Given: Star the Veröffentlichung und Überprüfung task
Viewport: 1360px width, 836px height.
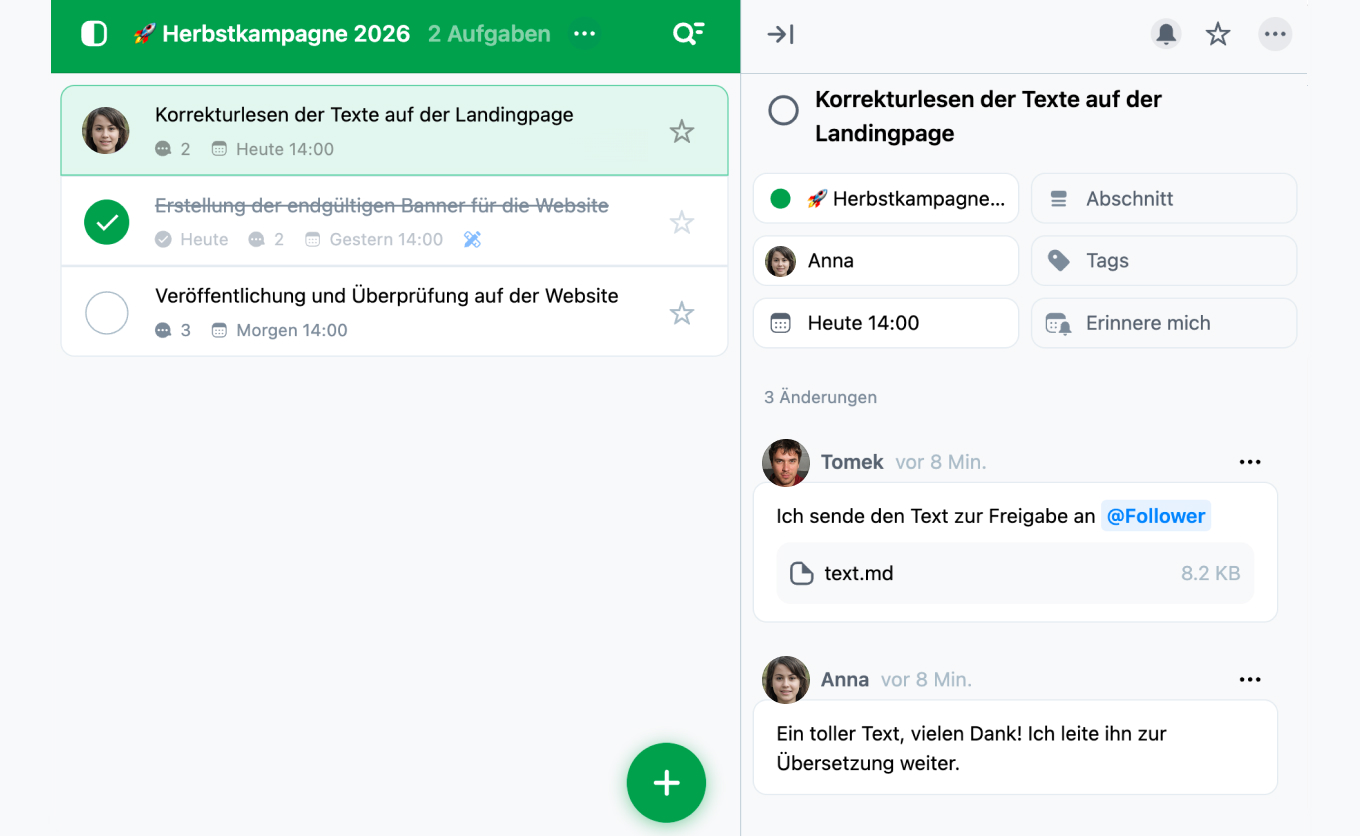Looking at the screenshot, I should (682, 313).
